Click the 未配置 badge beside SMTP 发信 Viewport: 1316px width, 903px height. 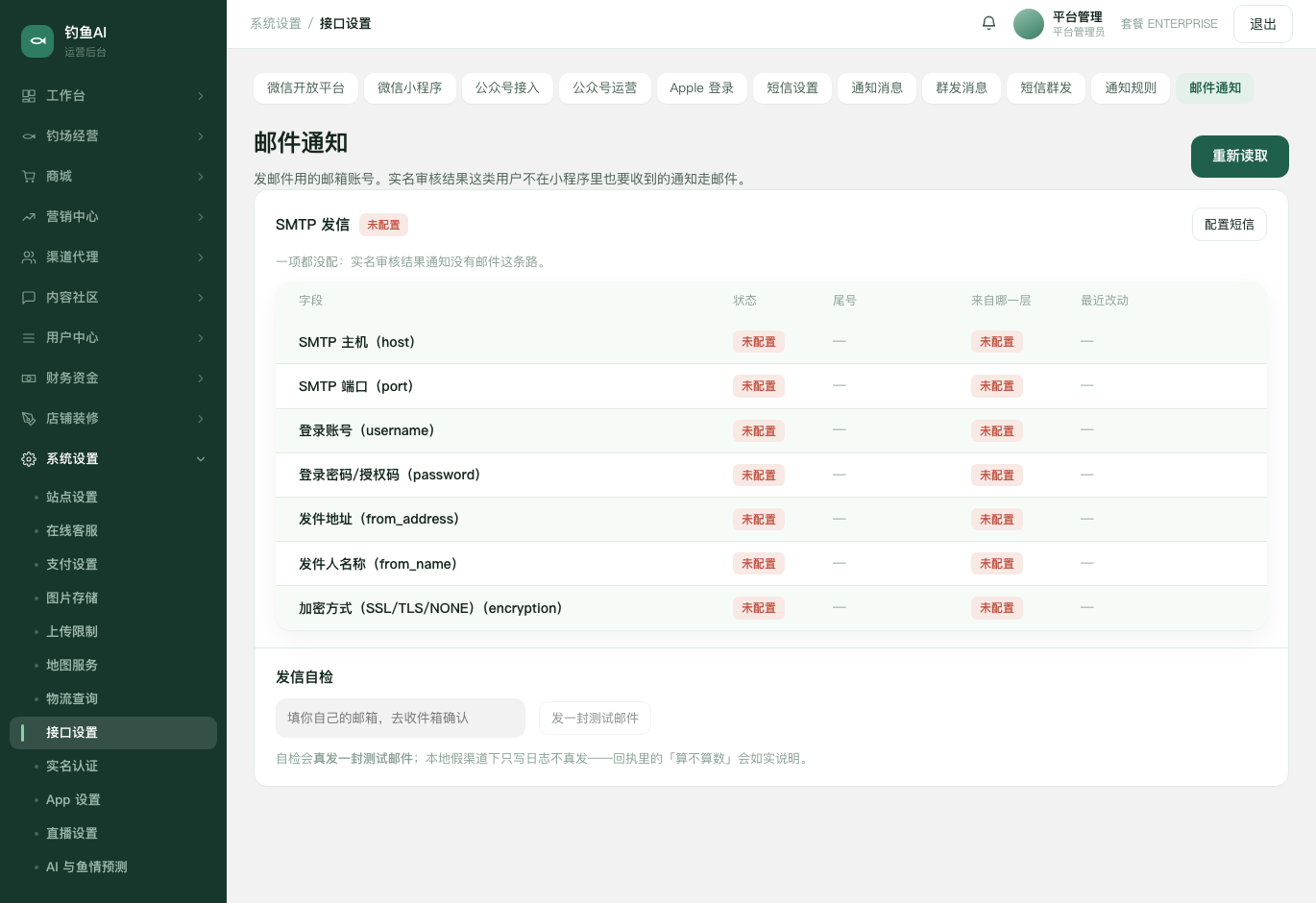[384, 225]
